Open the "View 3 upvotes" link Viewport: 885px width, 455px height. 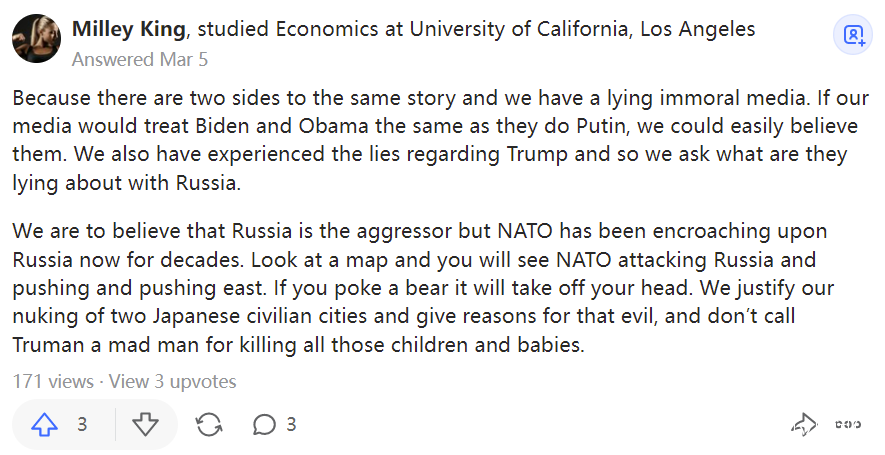click(172, 381)
